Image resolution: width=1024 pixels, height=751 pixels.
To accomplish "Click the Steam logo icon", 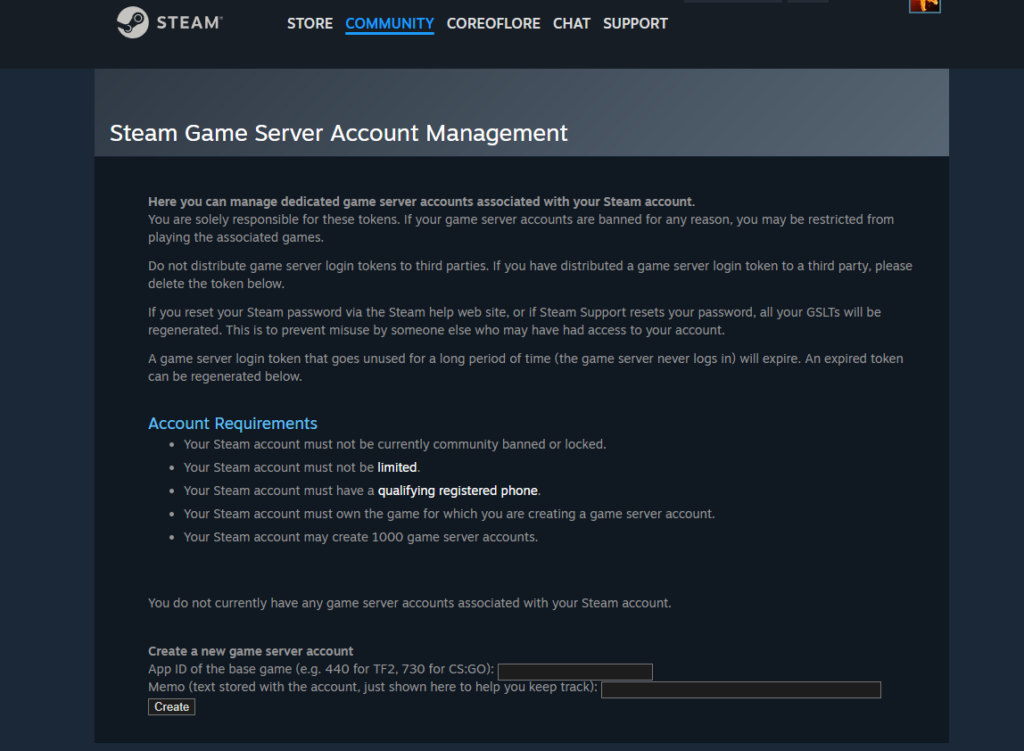I will [x=133, y=23].
